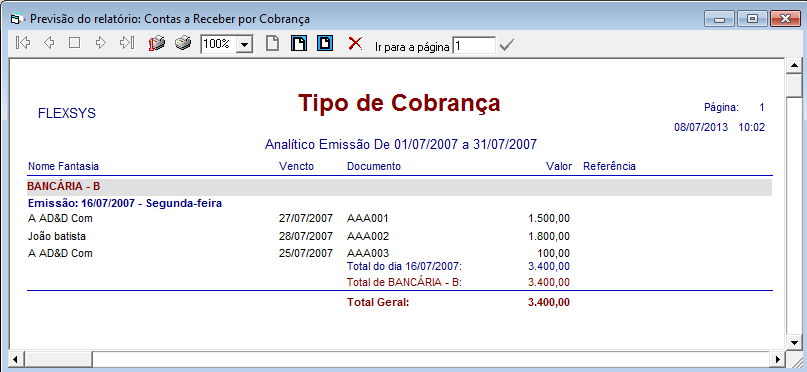Click document AAA003

[367, 253]
